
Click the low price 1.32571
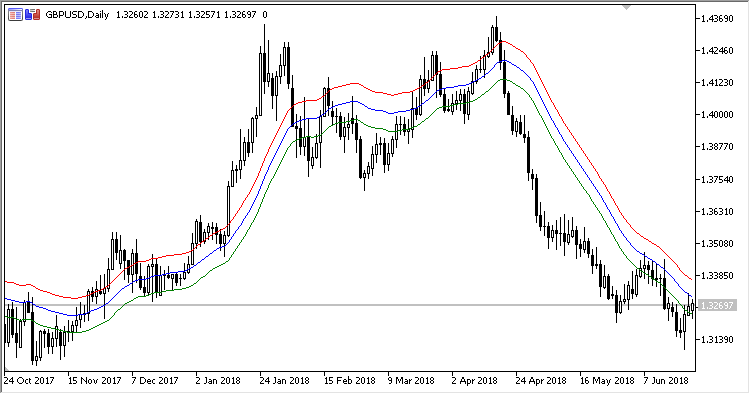(x=204, y=15)
